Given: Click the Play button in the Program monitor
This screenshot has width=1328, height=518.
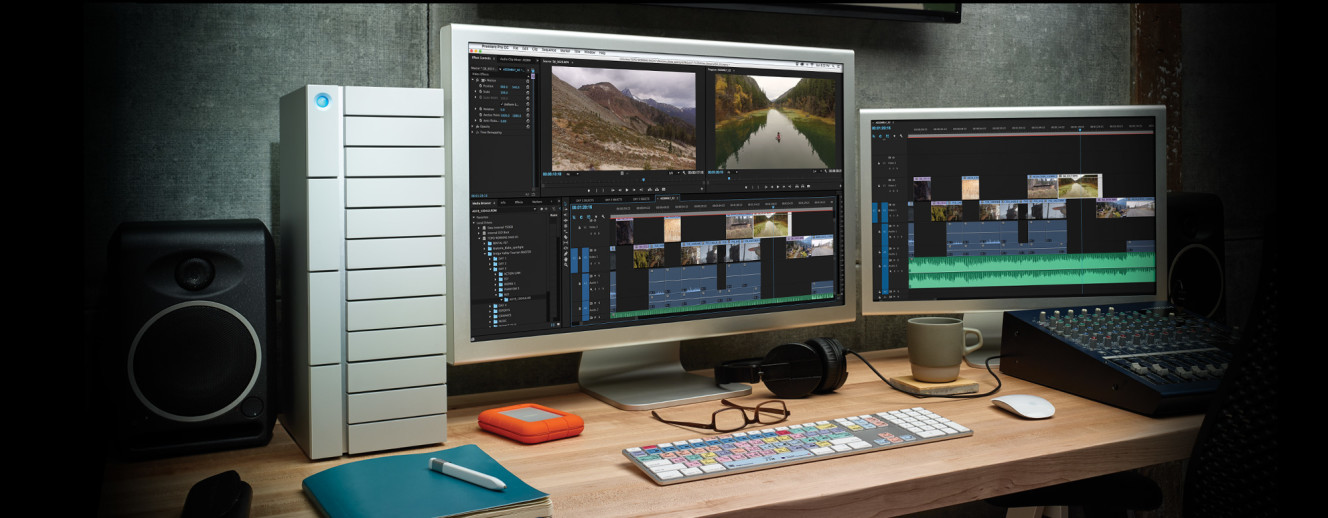Looking at the screenshot, I should coord(778,187).
